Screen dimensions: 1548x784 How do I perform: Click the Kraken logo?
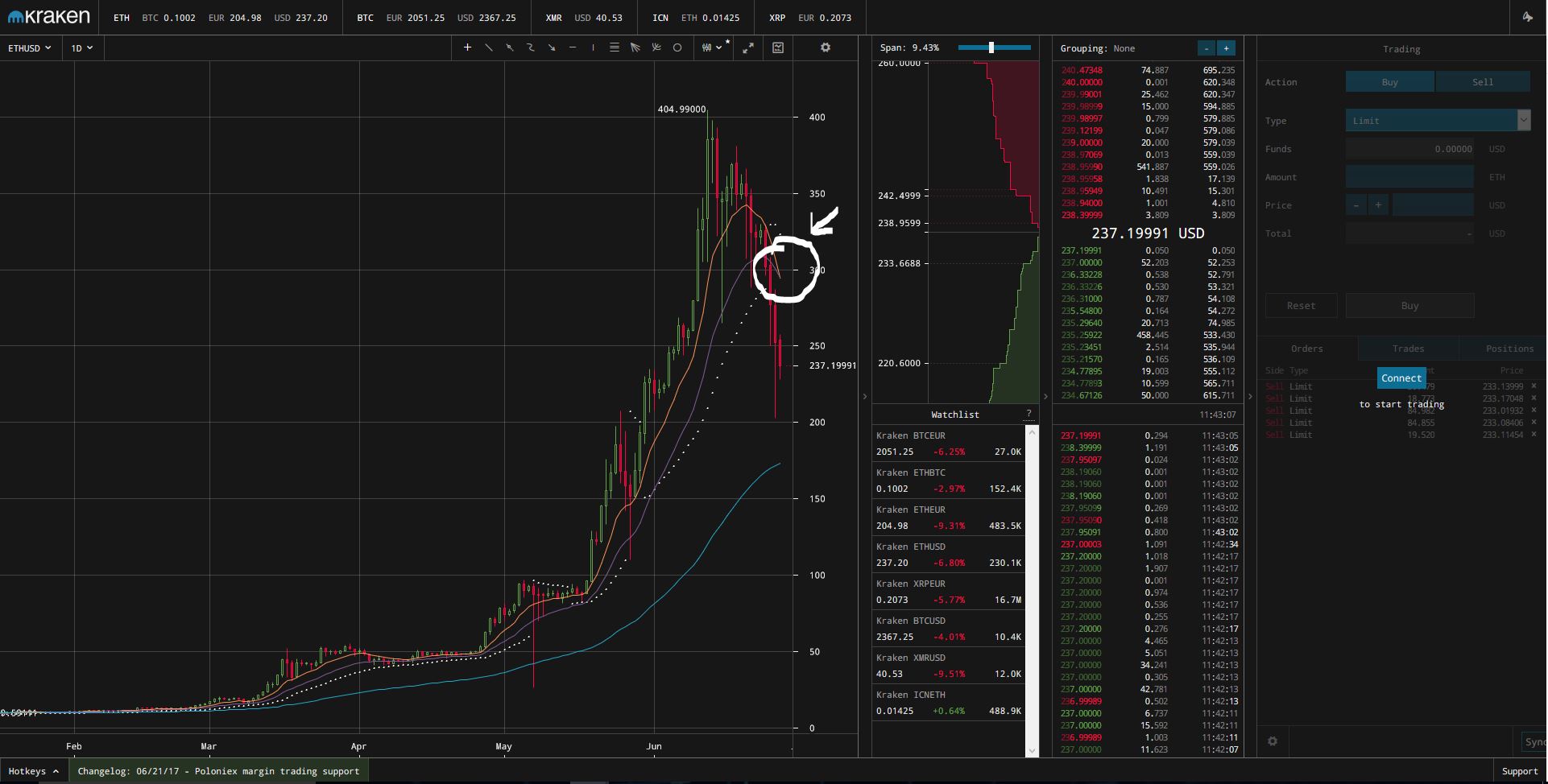click(x=48, y=17)
